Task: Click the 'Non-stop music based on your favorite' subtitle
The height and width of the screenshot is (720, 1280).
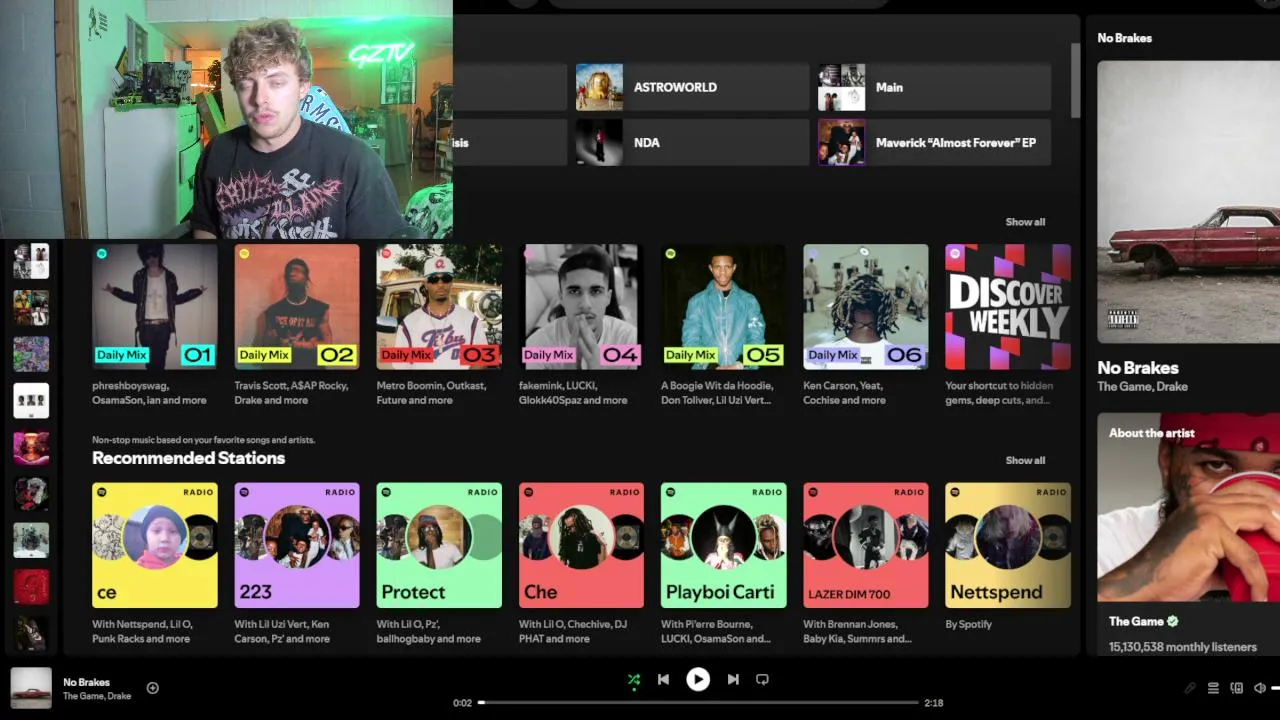Action: (203, 440)
